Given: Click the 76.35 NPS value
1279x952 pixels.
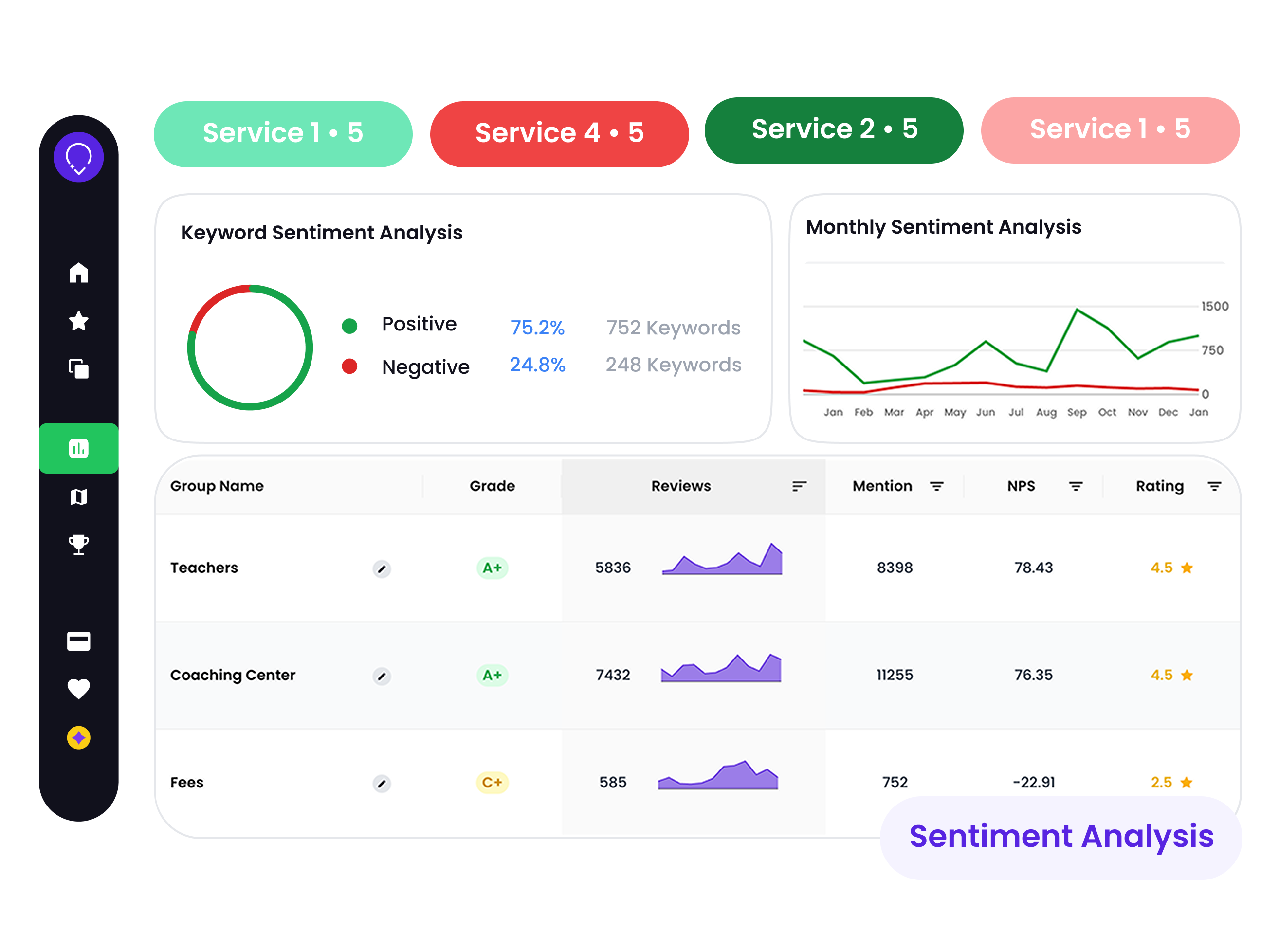Looking at the screenshot, I should (x=1034, y=675).
